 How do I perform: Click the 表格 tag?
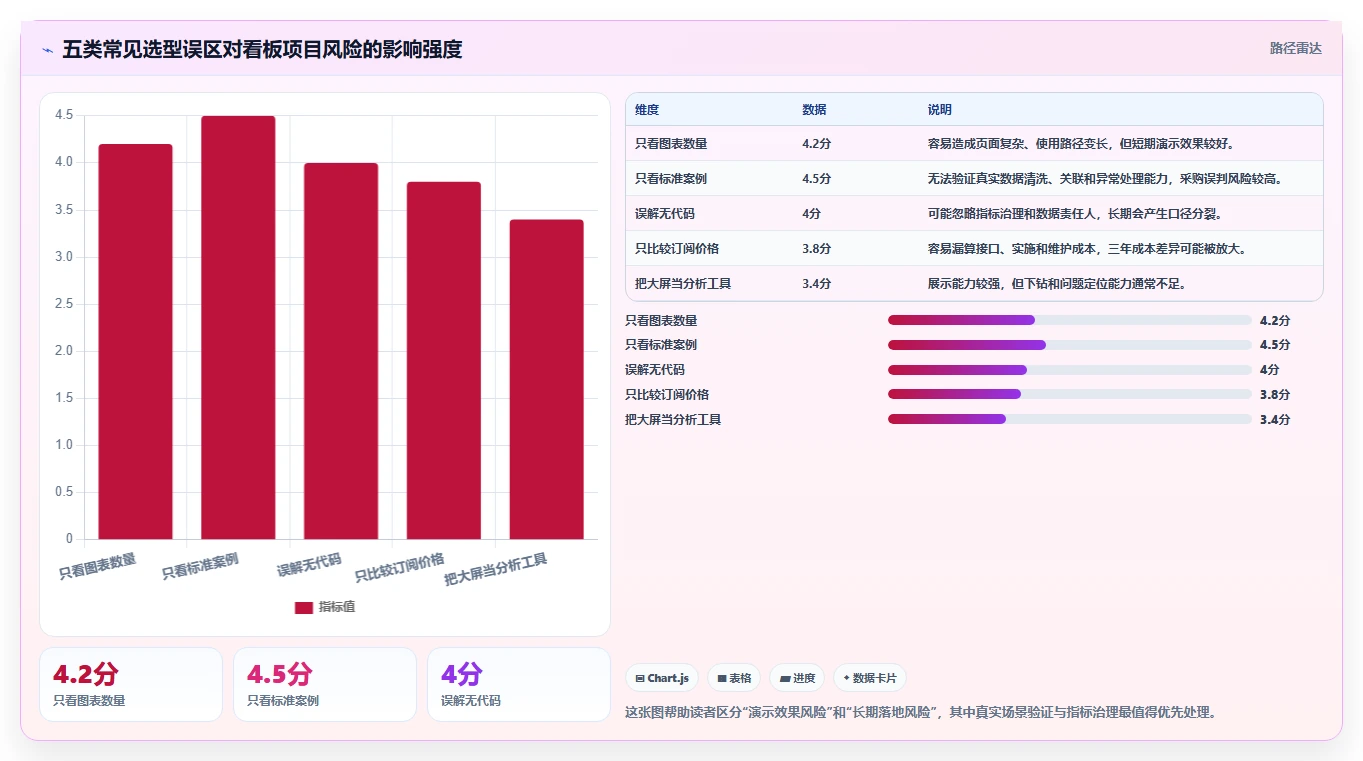coord(734,678)
